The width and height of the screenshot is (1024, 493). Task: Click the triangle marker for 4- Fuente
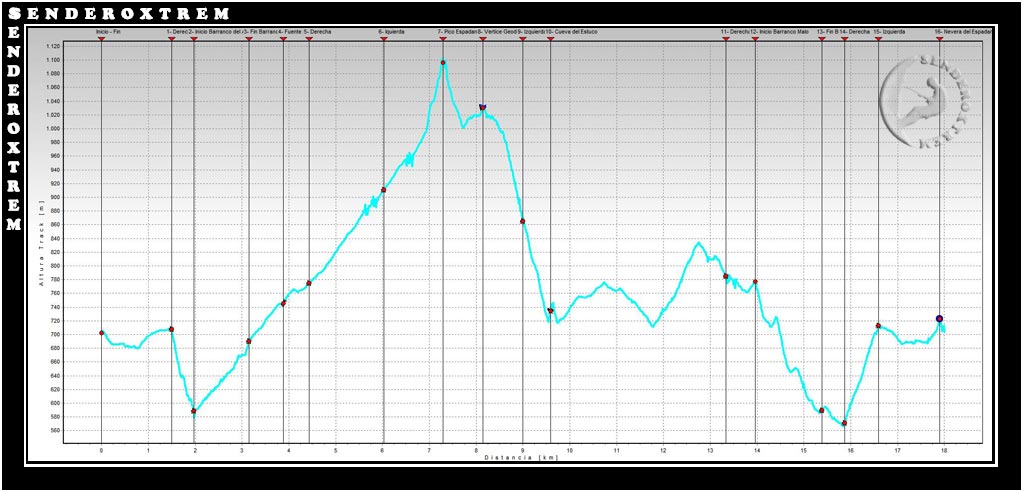(283, 39)
